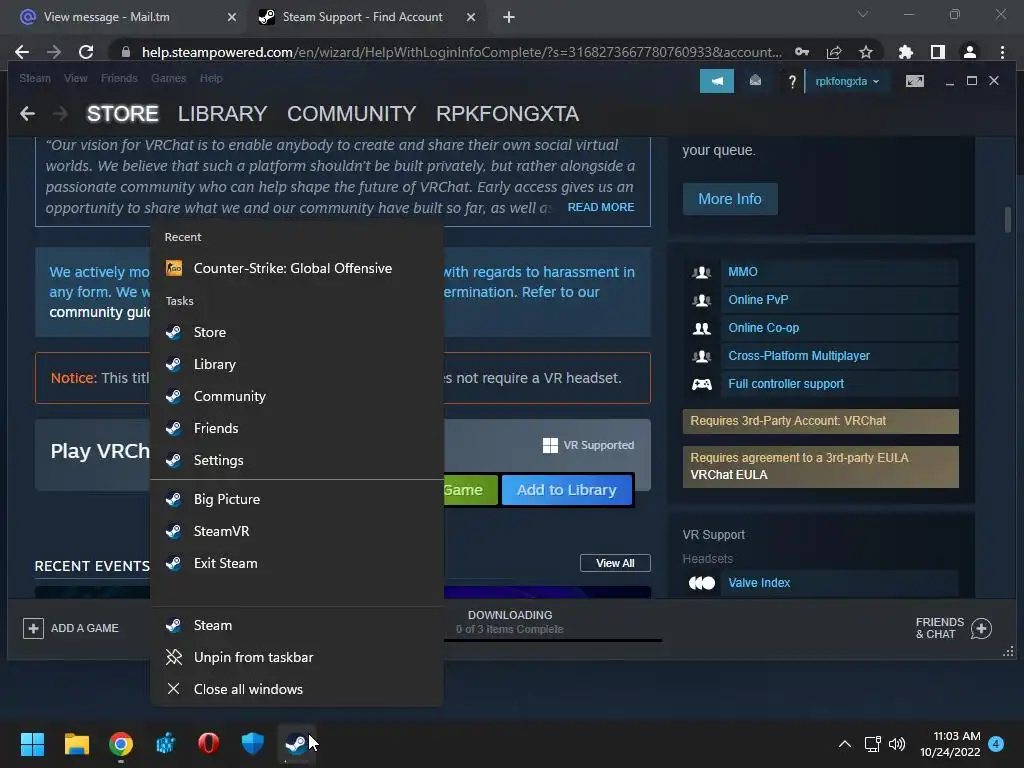Screen dimensions: 1024x768
Task: Click ADD A GAME plus button
Action: (33, 628)
